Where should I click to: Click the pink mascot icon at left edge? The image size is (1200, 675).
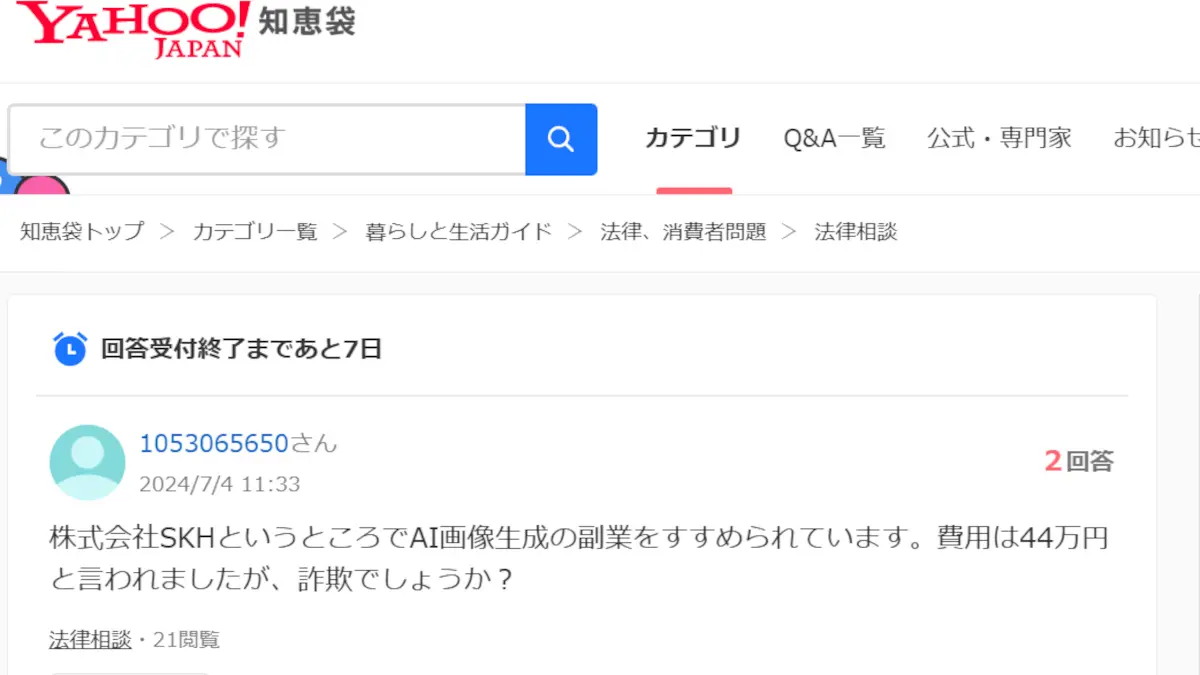click(42, 187)
